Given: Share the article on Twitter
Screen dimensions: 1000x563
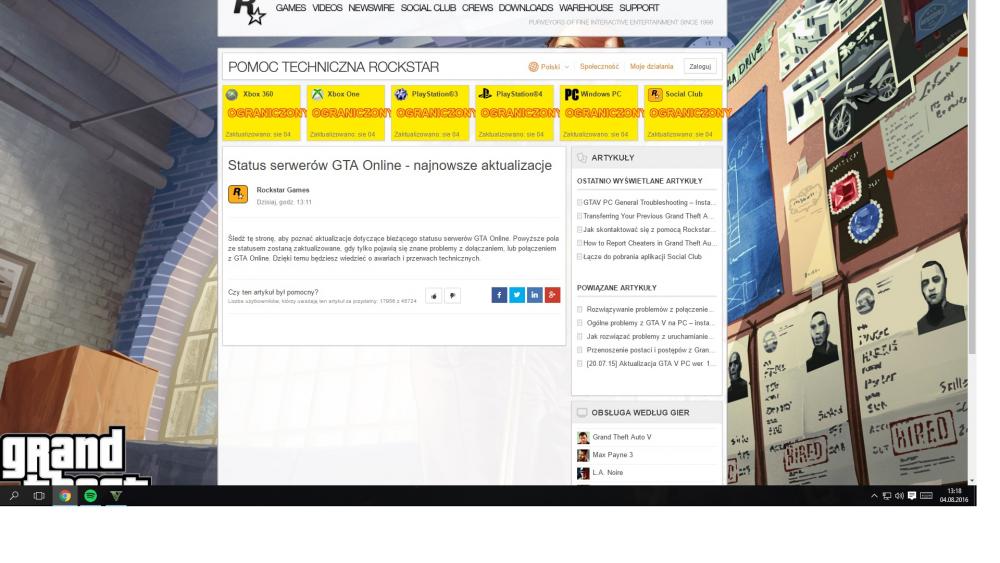Looking at the screenshot, I should click(x=517, y=295).
